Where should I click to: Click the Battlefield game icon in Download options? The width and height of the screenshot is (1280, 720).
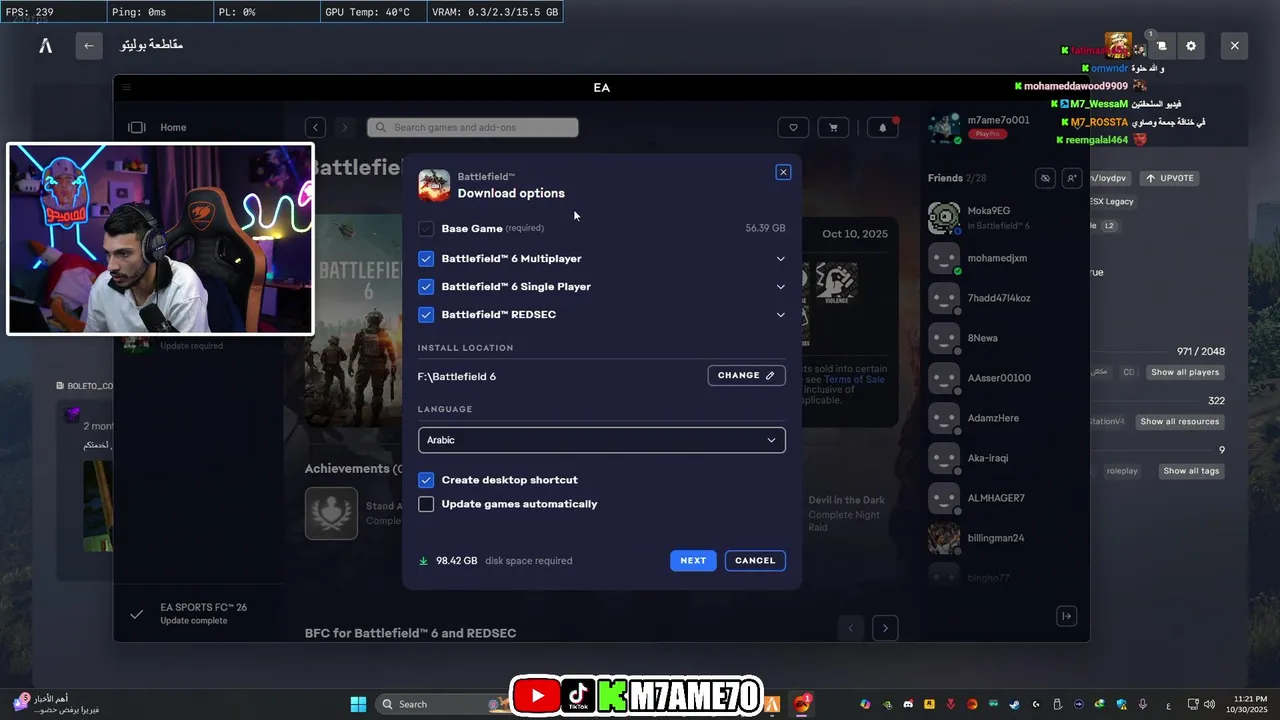(434, 185)
